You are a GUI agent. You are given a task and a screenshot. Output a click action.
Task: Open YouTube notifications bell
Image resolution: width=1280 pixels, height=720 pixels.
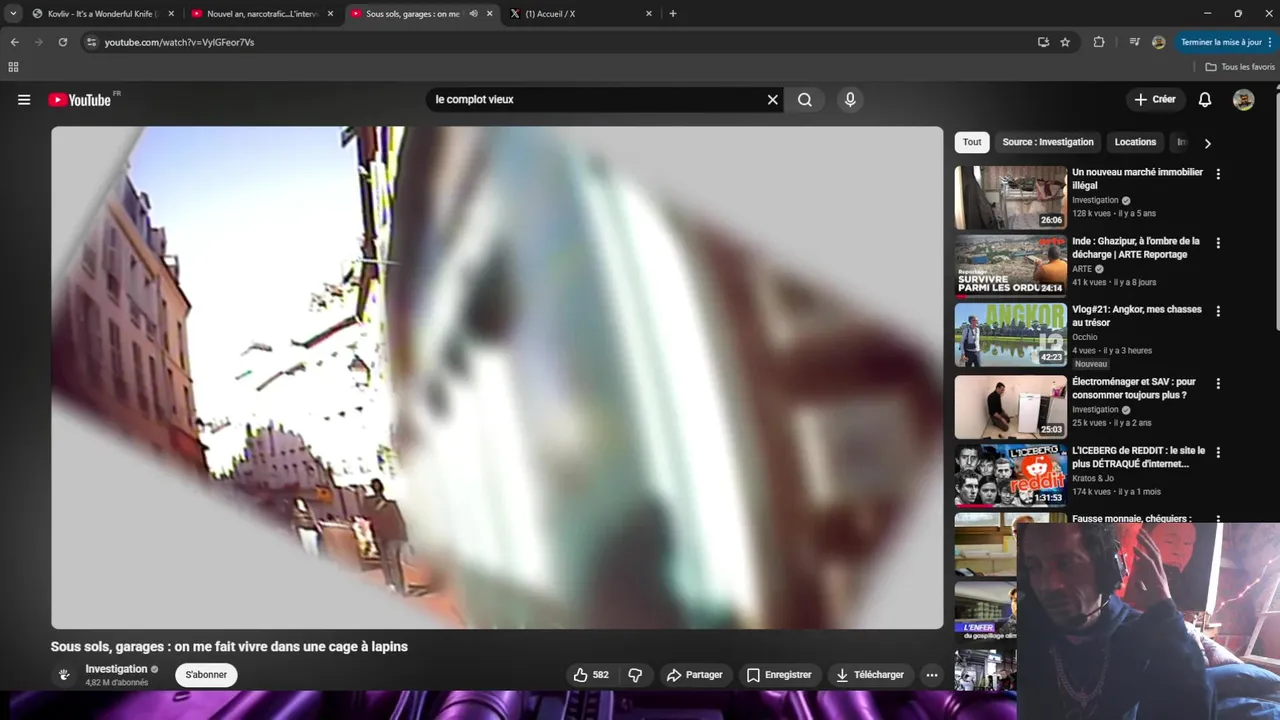coord(1205,100)
